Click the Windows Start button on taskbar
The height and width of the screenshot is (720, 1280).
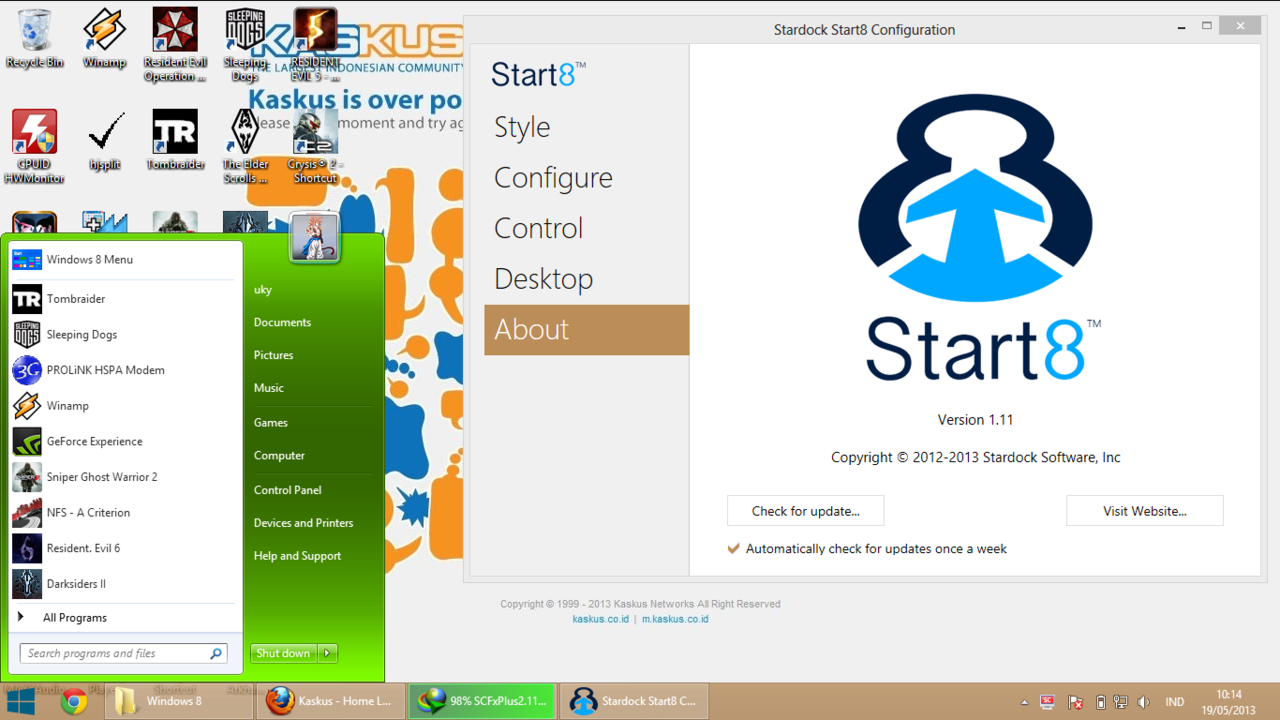pos(22,701)
